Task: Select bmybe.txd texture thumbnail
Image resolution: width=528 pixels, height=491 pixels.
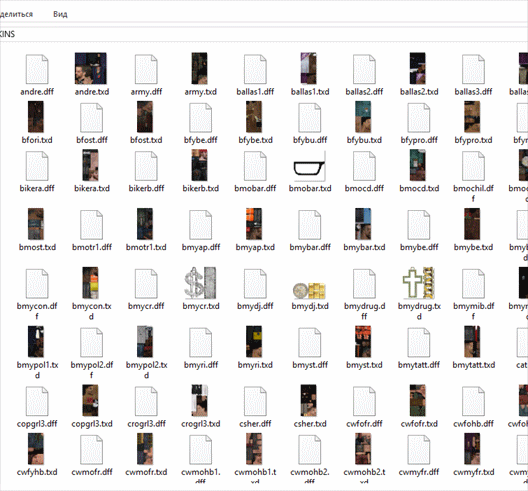Action: click(472, 224)
